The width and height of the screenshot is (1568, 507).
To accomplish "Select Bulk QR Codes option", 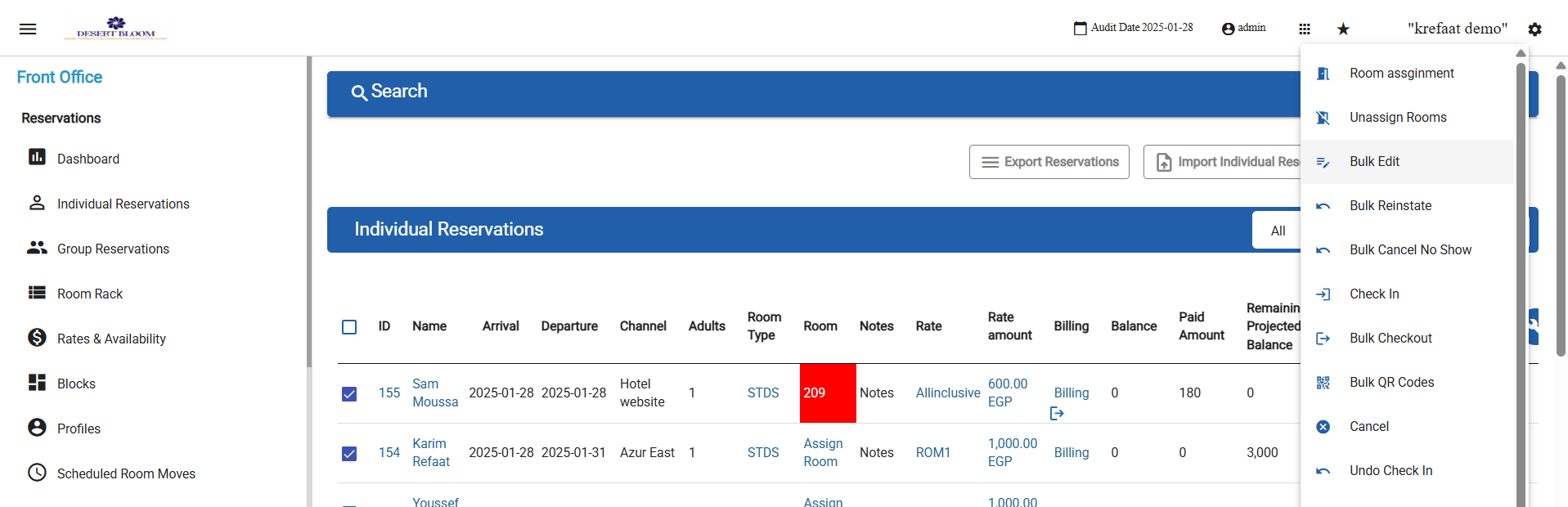I will click(1407, 383).
